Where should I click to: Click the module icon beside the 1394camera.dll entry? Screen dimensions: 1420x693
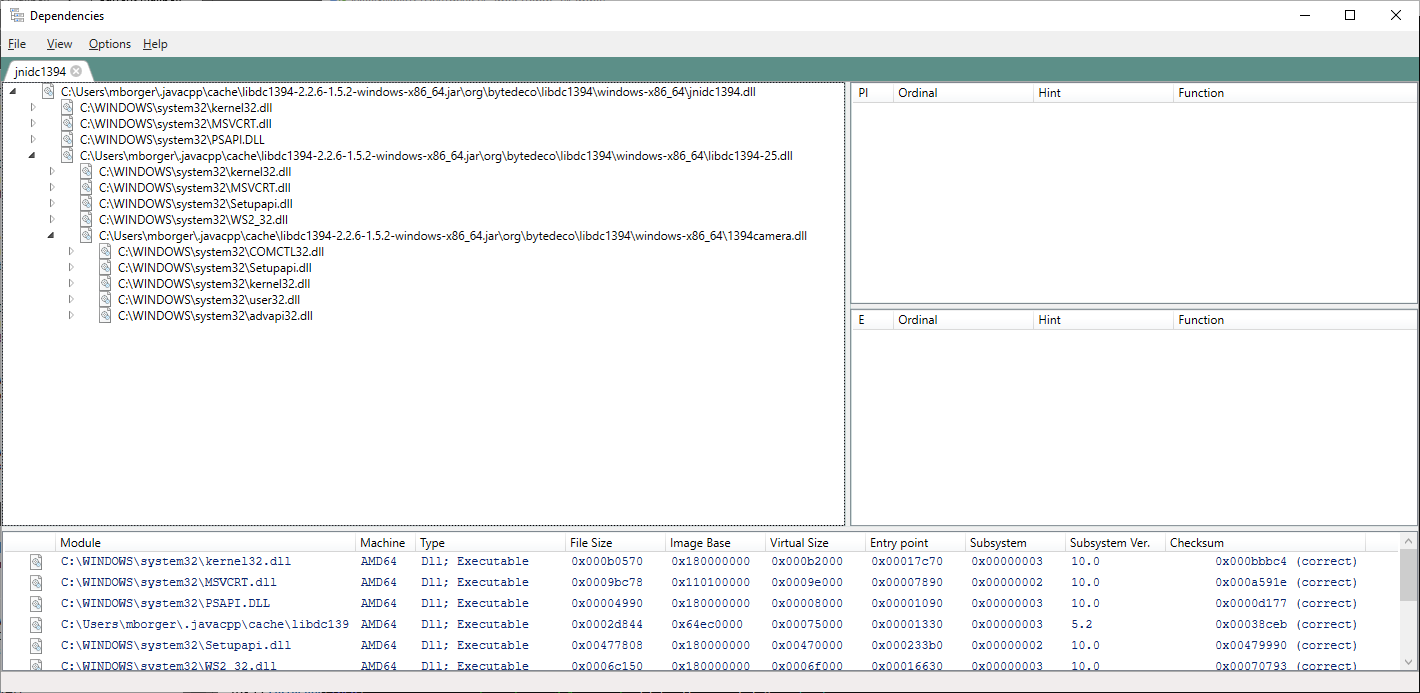pyautogui.click(x=85, y=235)
